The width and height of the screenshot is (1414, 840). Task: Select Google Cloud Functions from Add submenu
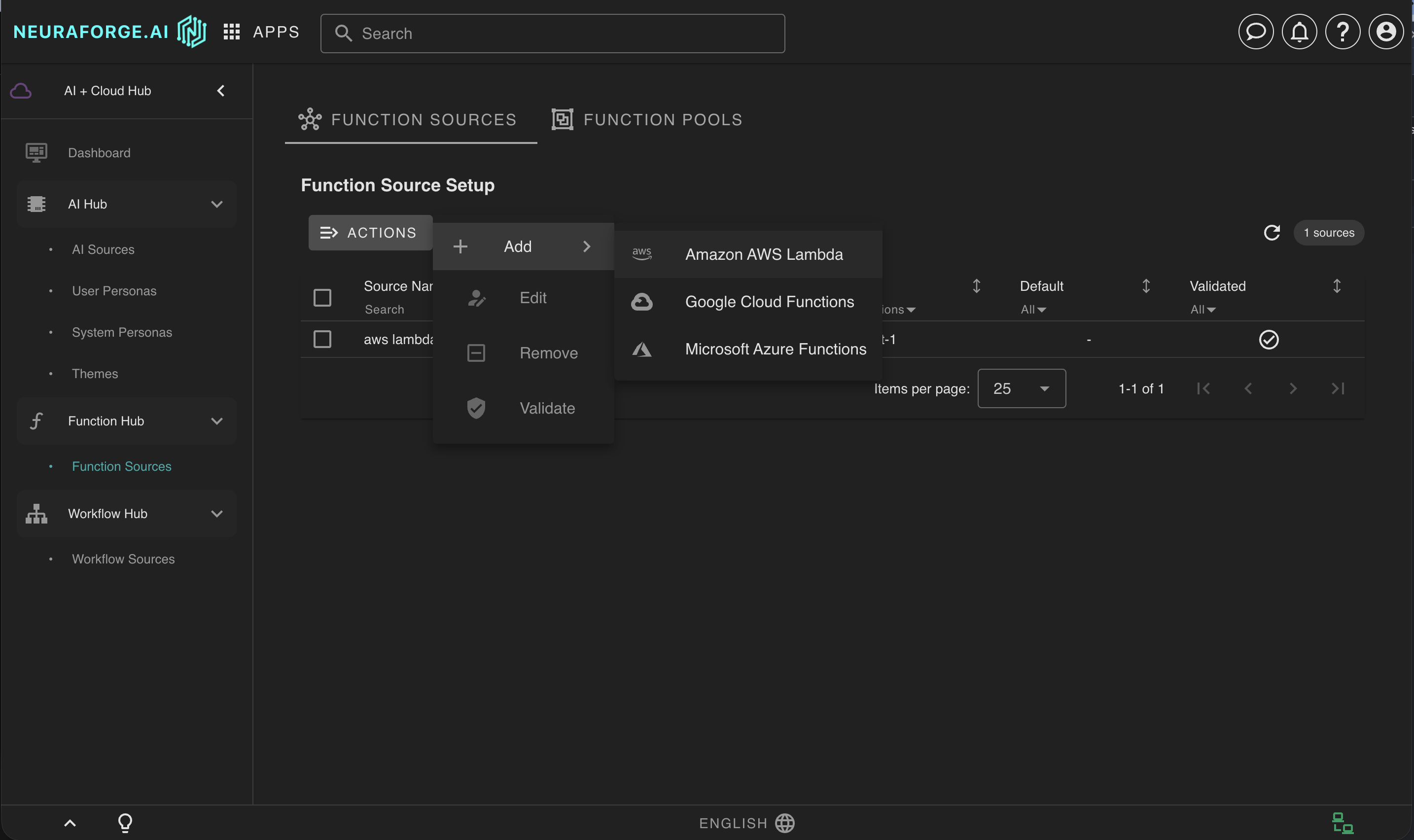(x=769, y=302)
